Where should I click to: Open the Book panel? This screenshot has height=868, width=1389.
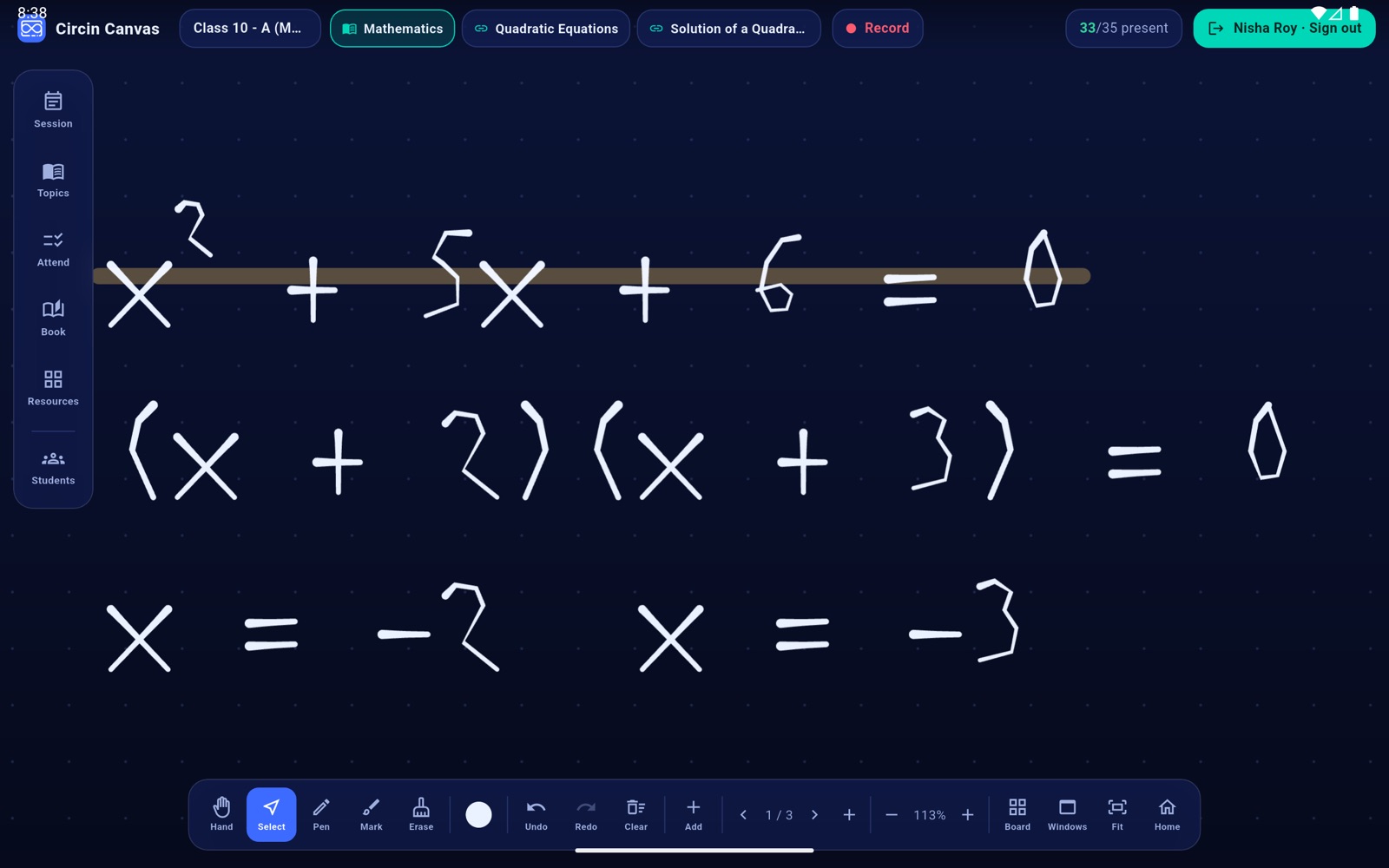(53, 319)
